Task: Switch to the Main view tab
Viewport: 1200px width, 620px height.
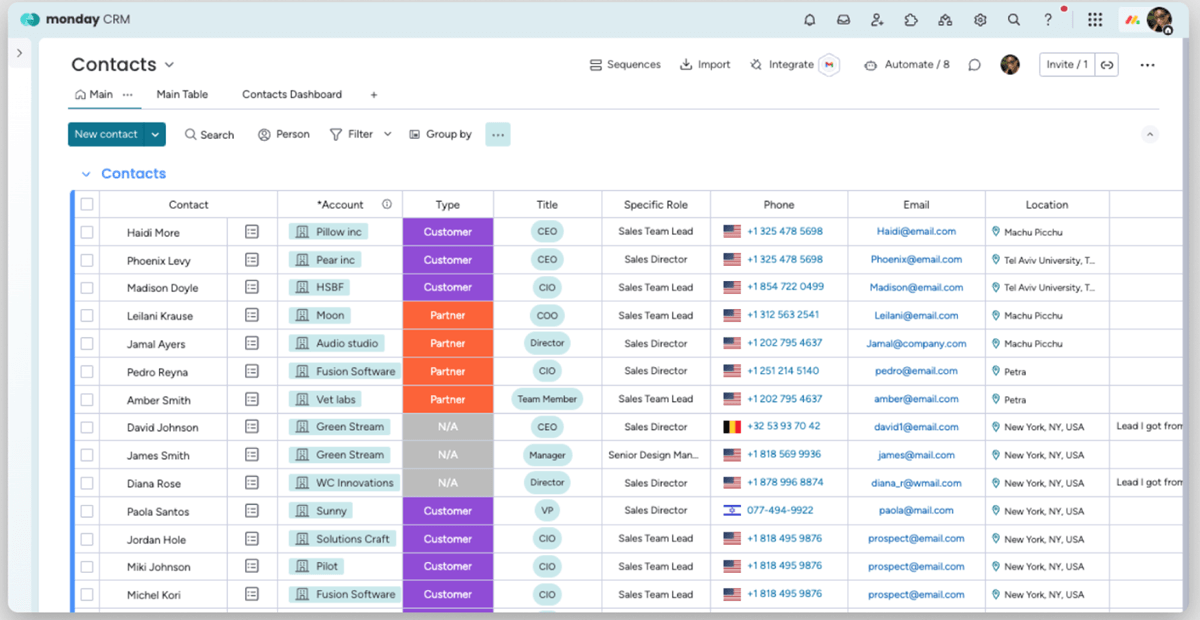Action: [x=94, y=95]
